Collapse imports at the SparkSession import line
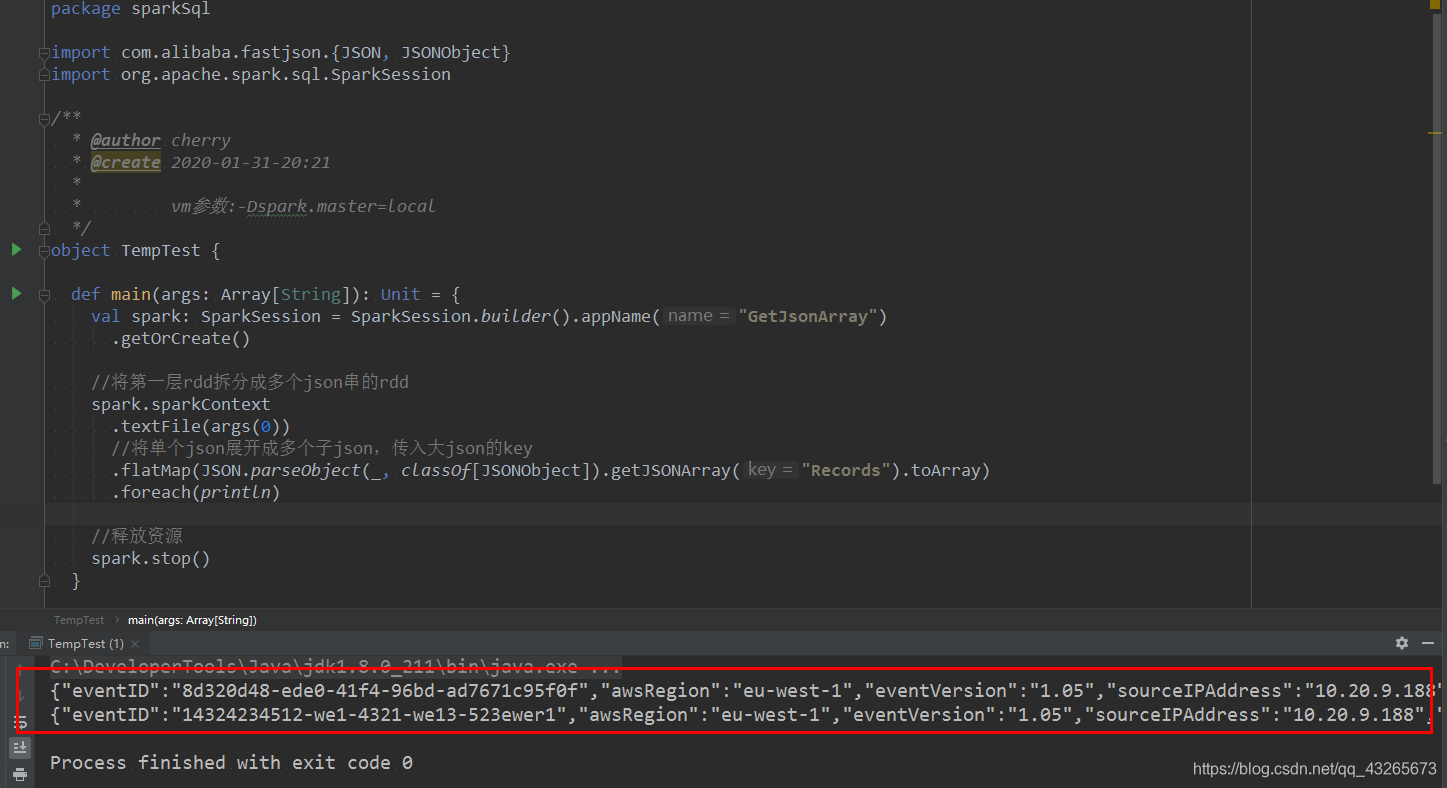 [43, 74]
